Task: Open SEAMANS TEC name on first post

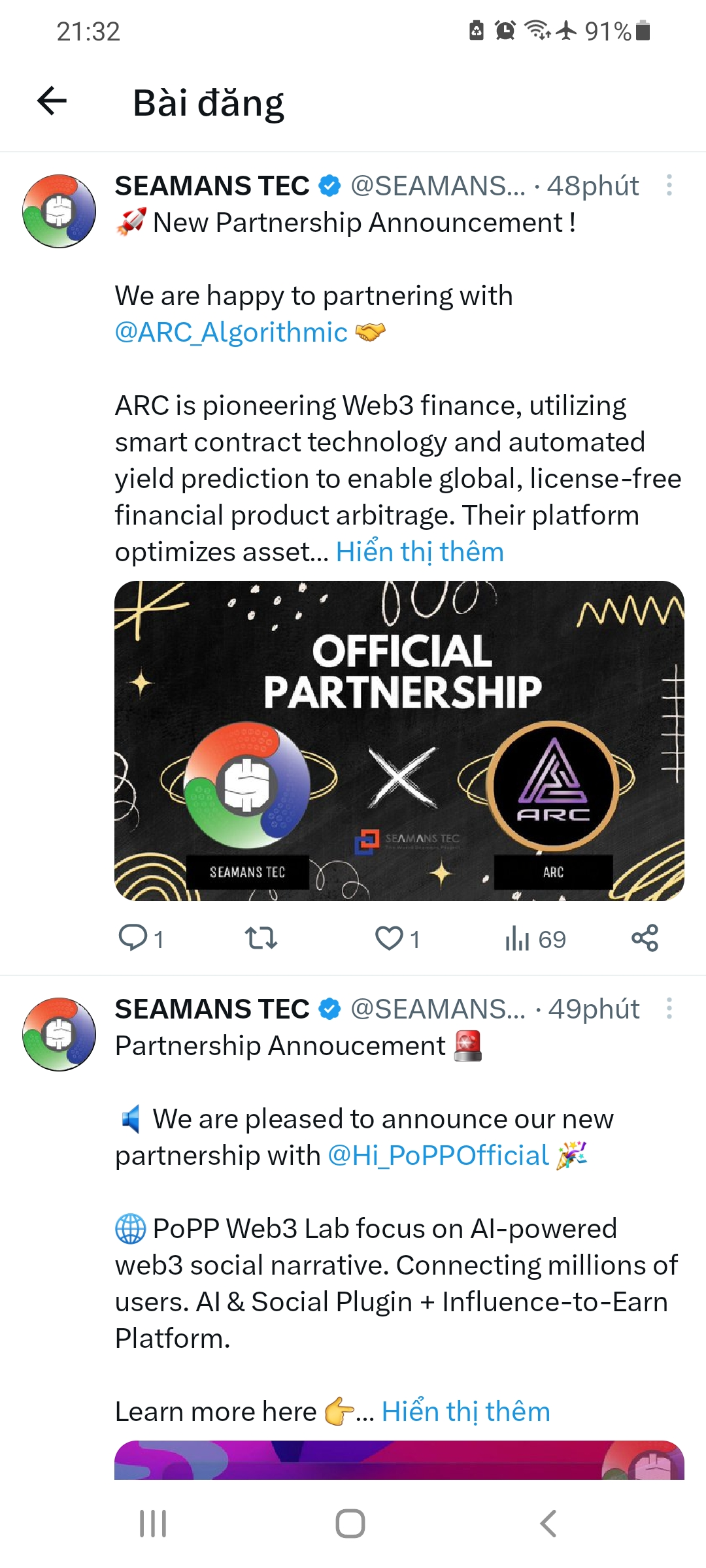Action: point(212,186)
